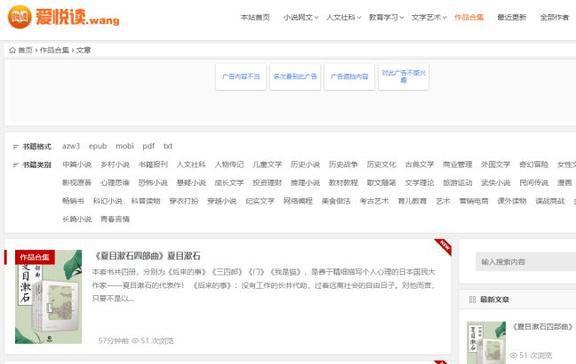Open article 《夏目漱石四部曲》夏目漱石 title
The image size is (576, 364).
pyautogui.click(x=147, y=256)
